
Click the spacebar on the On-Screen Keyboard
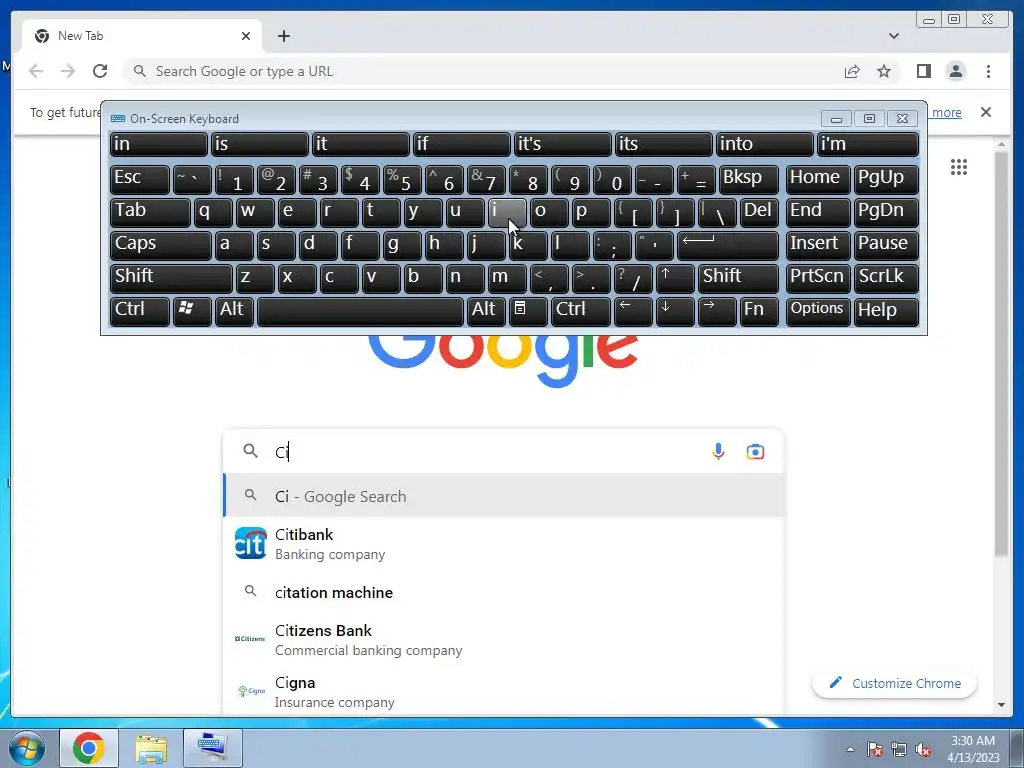point(360,311)
